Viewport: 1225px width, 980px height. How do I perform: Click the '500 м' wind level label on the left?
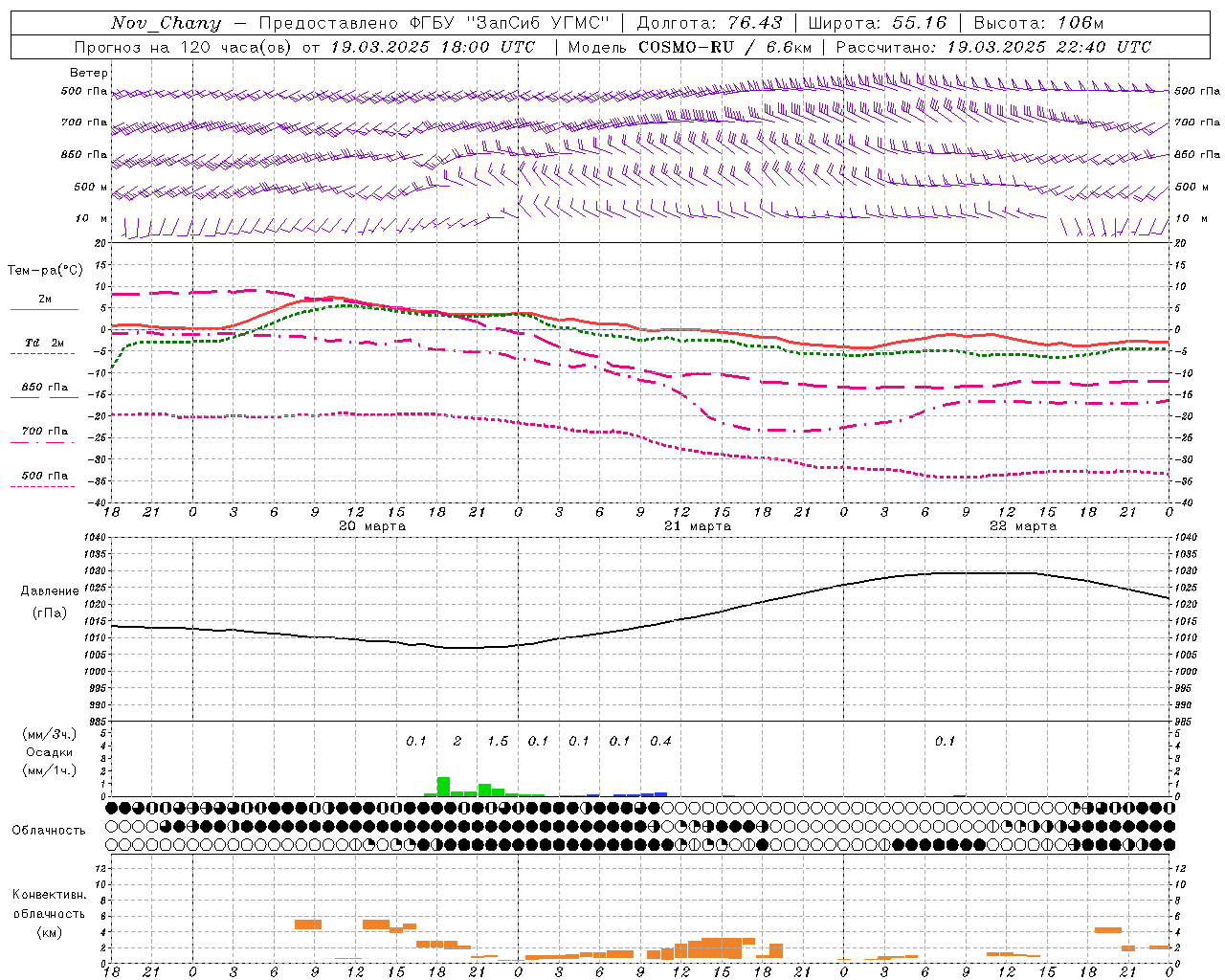[91, 187]
